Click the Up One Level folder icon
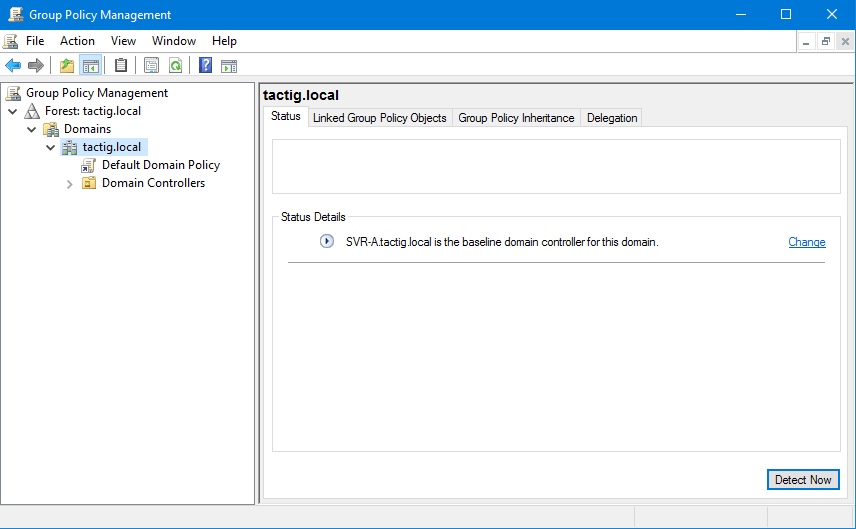856x529 pixels. click(x=67, y=66)
